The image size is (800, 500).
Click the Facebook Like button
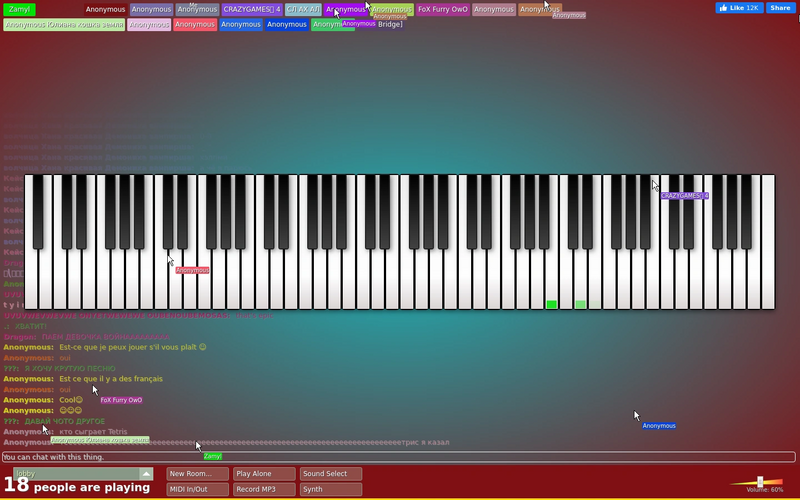click(739, 8)
